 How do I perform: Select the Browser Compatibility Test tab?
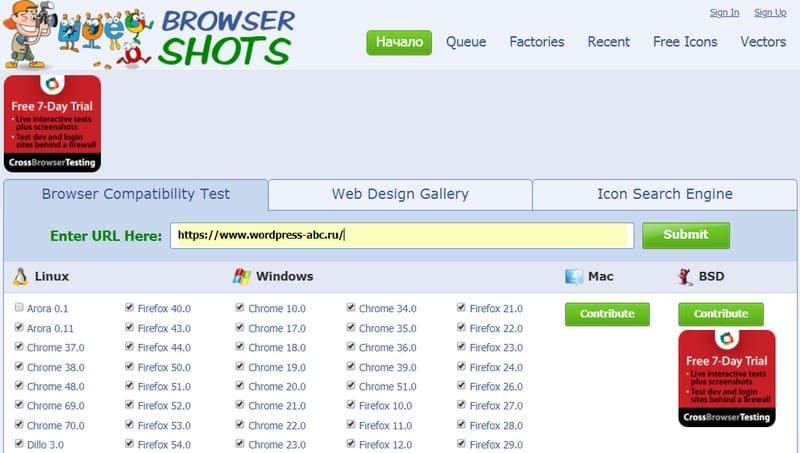pyautogui.click(x=136, y=194)
